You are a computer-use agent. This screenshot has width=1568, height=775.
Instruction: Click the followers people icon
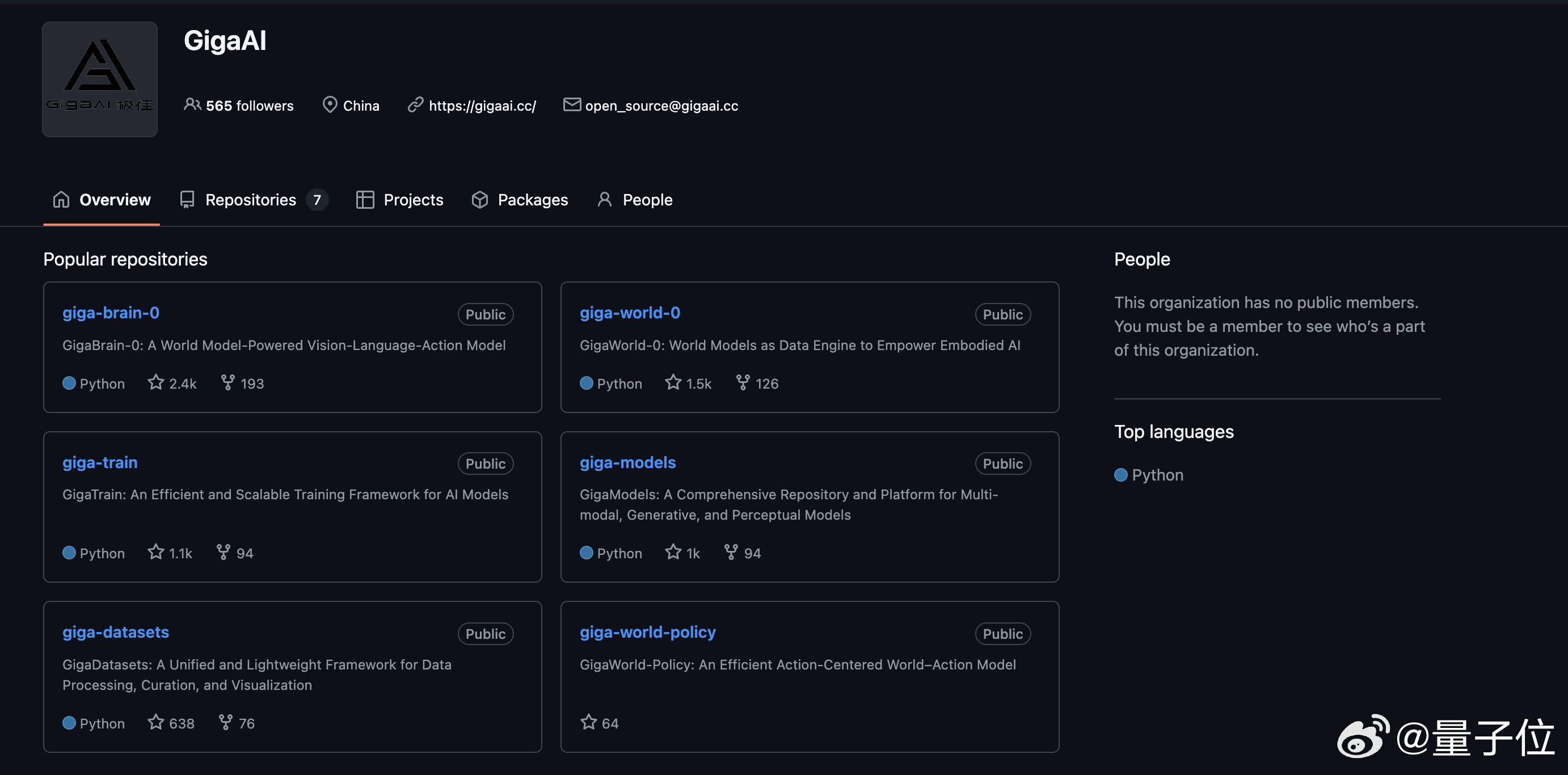pos(192,105)
